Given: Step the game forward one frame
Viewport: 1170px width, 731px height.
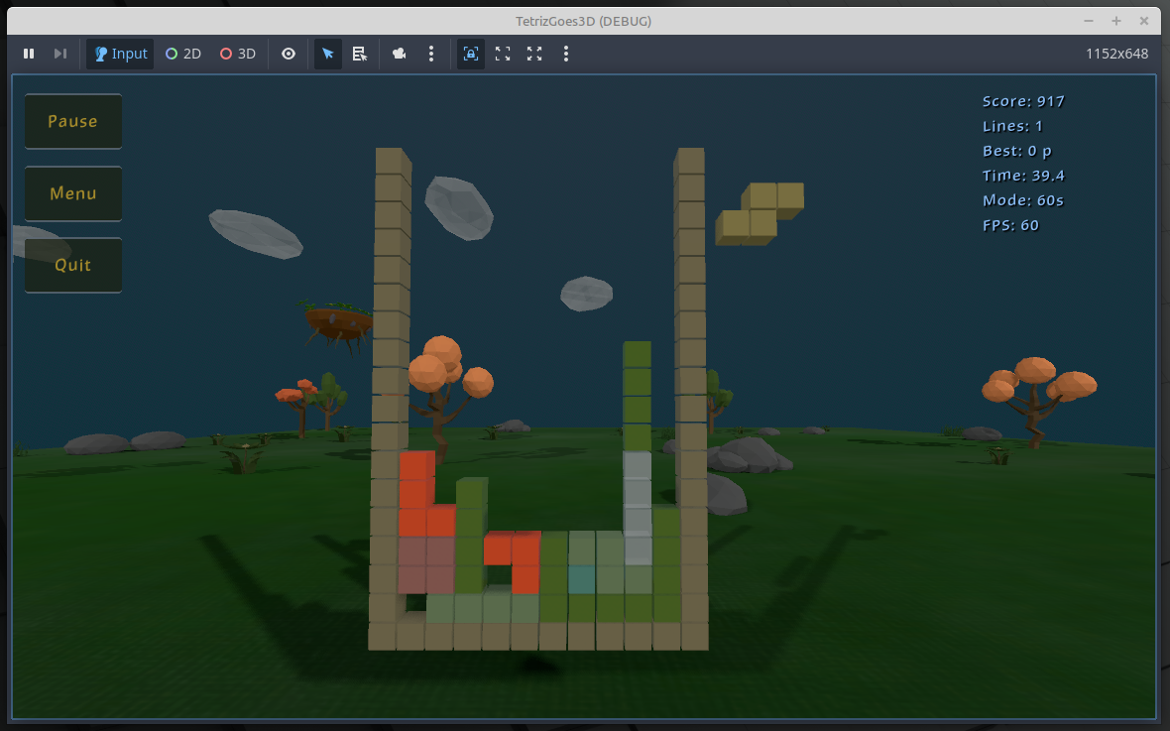Looking at the screenshot, I should [x=60, y=53].
